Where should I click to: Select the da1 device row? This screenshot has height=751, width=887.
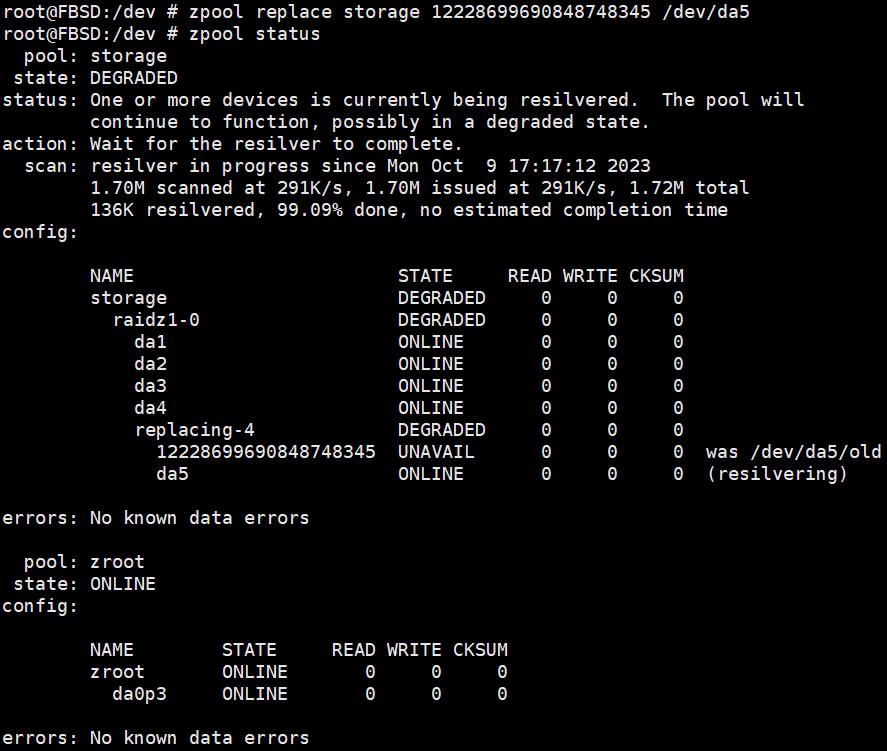408,342
